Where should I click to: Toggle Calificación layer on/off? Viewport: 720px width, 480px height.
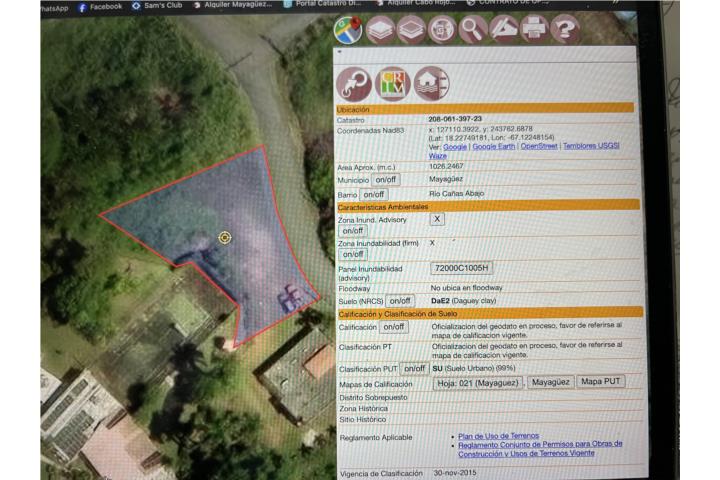click(394, 327)
